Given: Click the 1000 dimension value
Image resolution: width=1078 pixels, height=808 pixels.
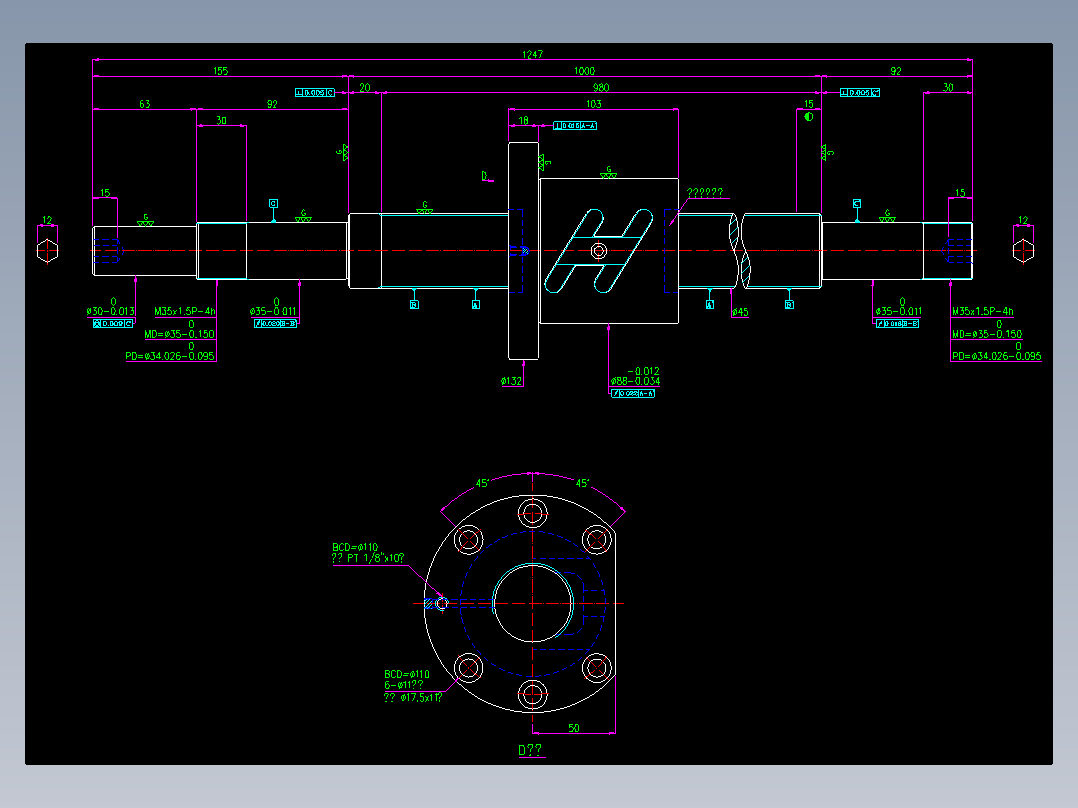Looking at the screenshot, I should [584, 71].
